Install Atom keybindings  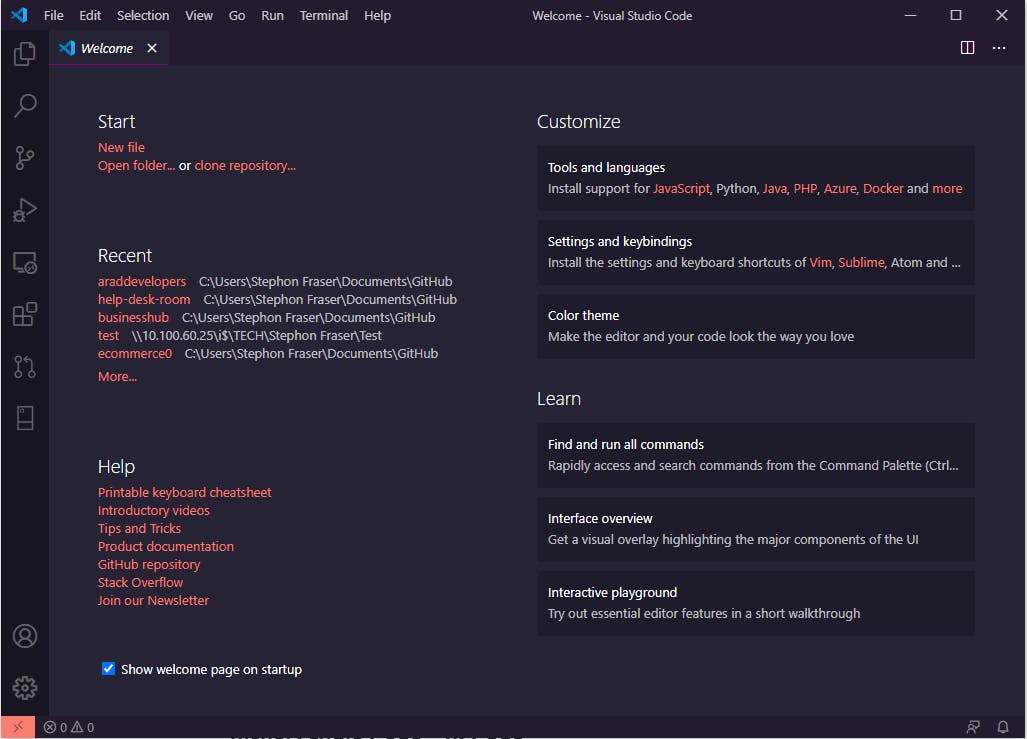point(905,263)
